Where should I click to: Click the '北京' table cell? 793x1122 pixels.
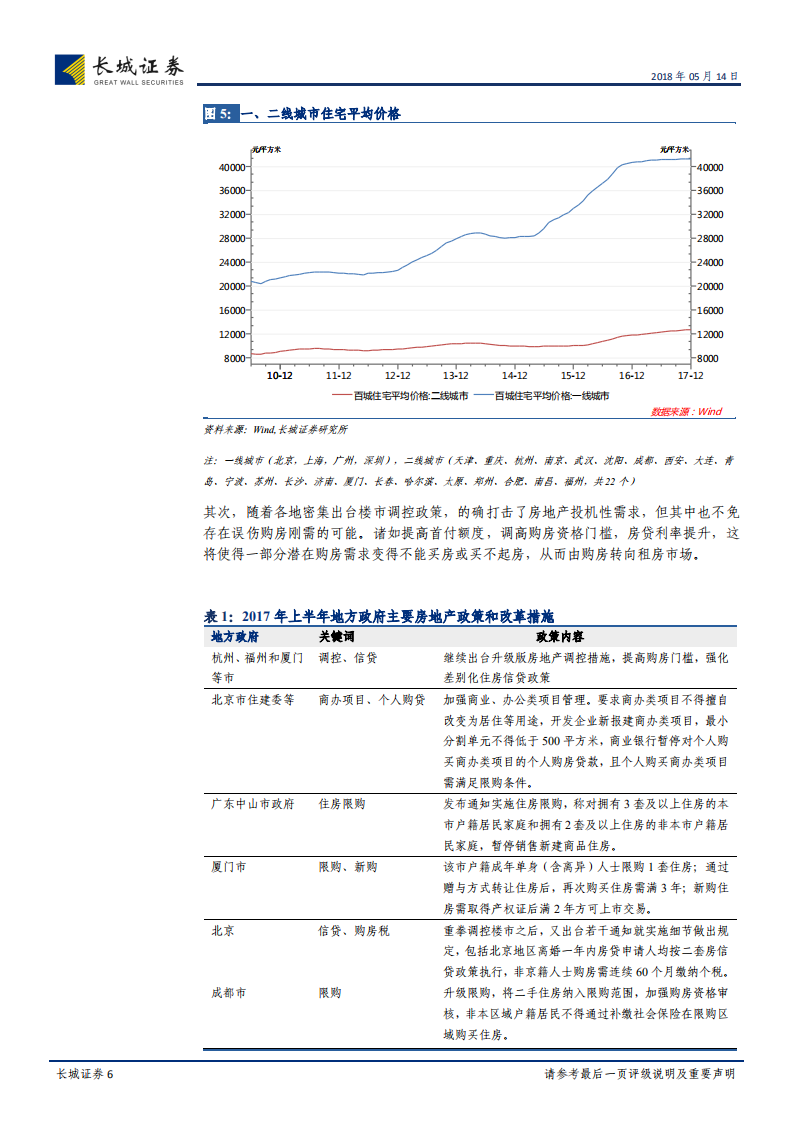223,931
